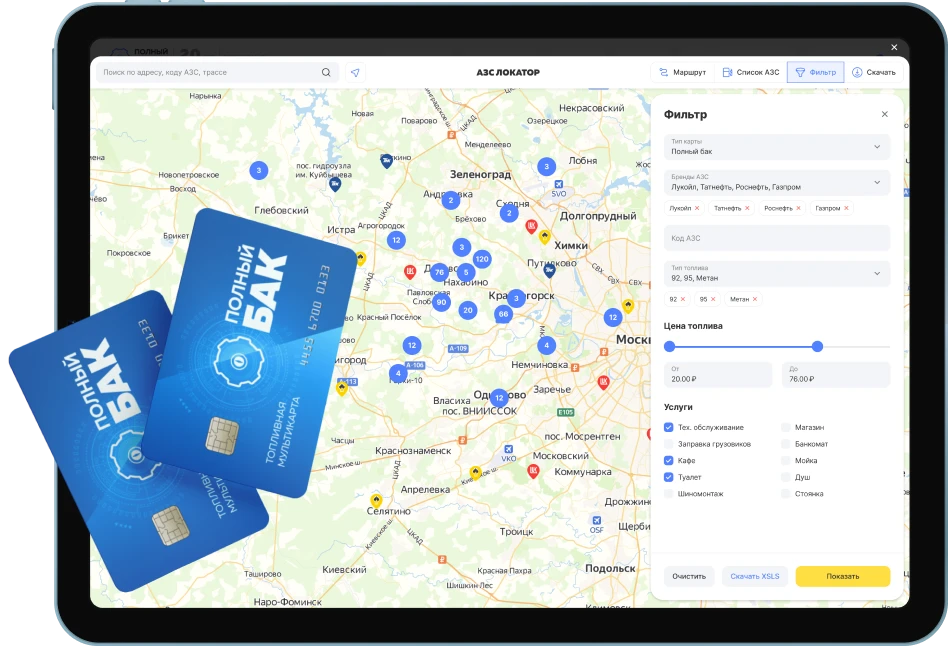Click the Наро-Фоминск label on map
Viewport: 948px width, 646px height.
[x=287, y=602]
